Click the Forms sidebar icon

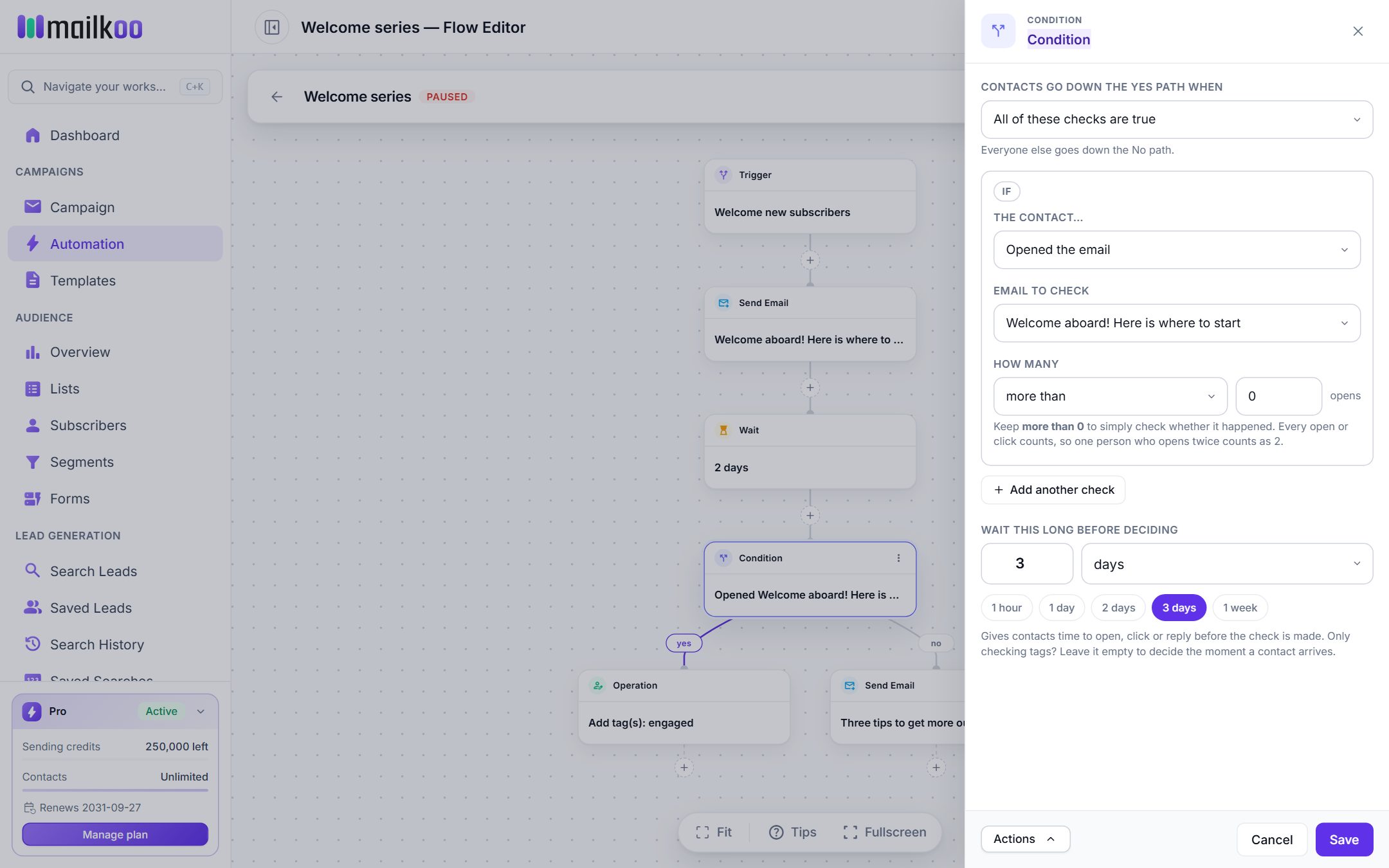32,499
